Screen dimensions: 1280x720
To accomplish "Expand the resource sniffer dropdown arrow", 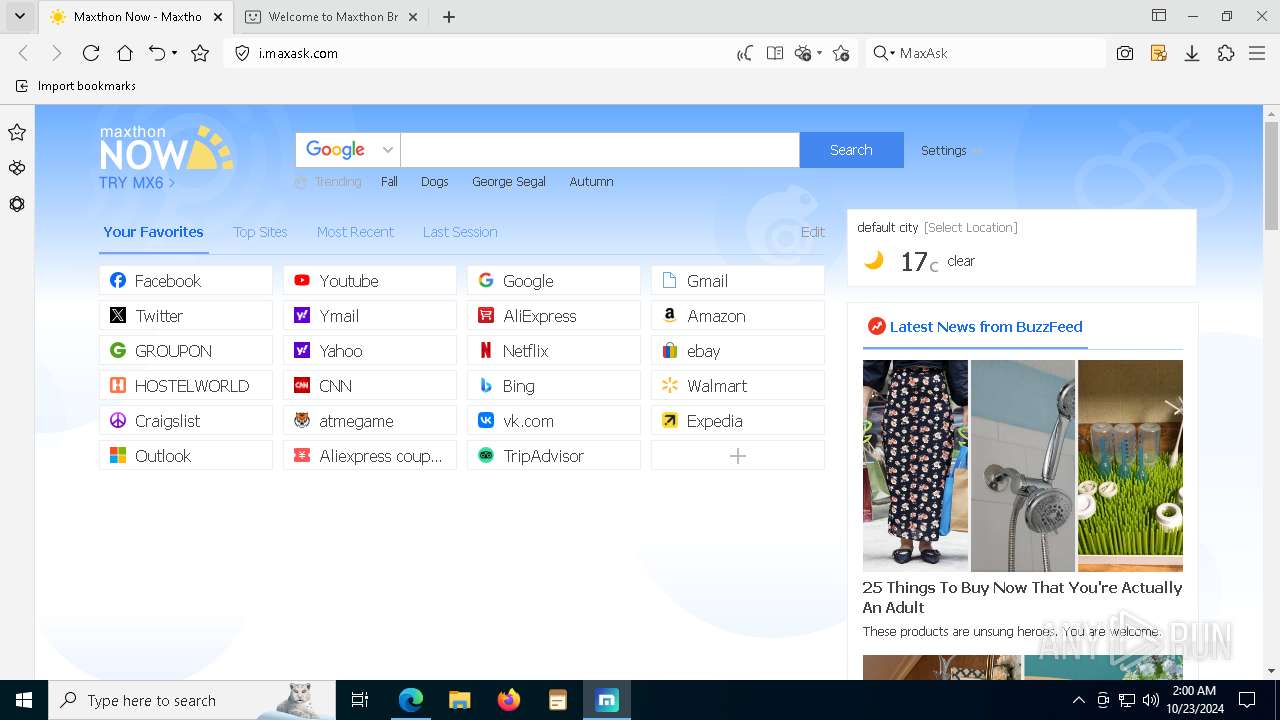I will coord(819,53).
